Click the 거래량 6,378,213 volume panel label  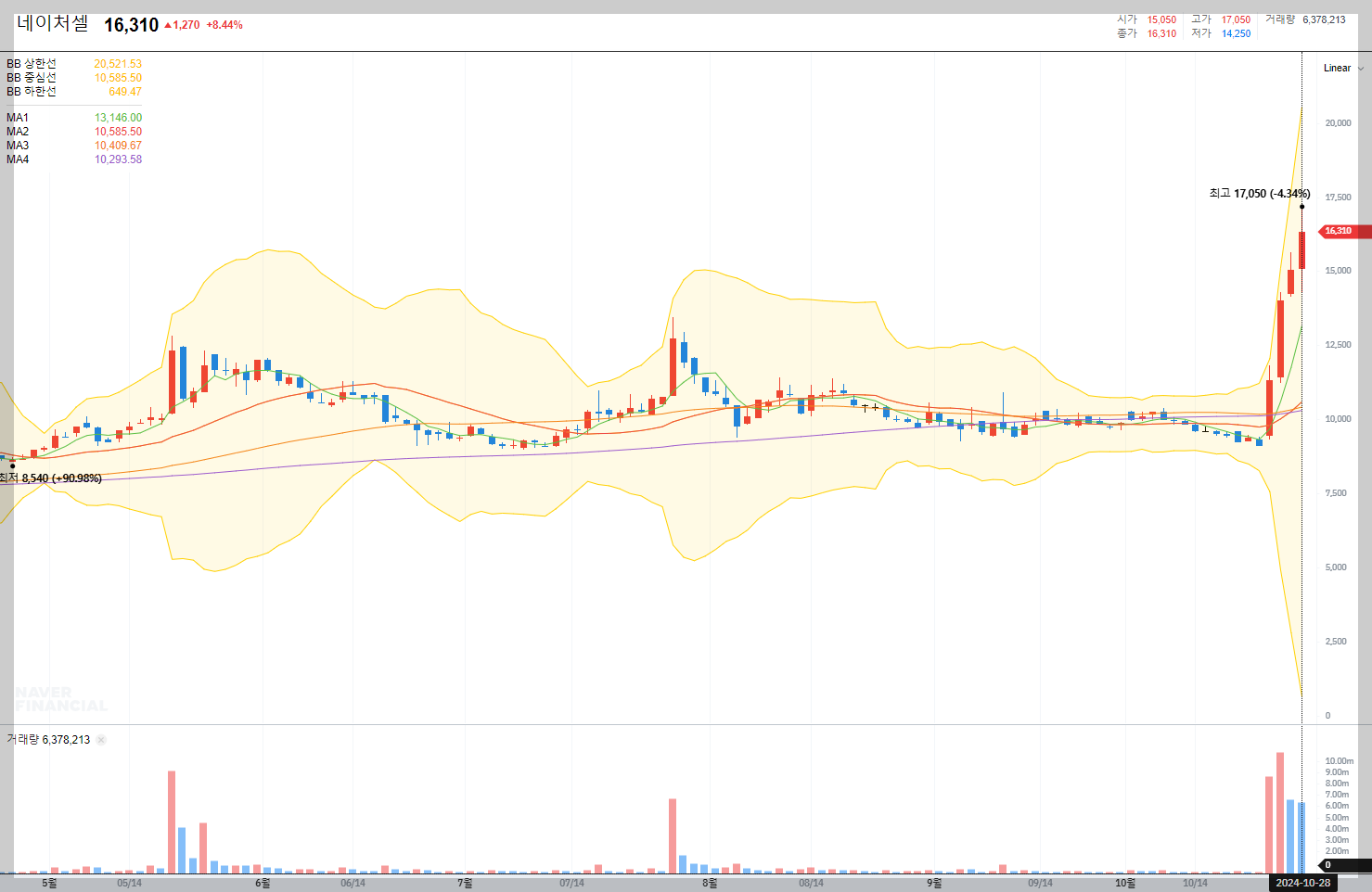tap(48, 740)
